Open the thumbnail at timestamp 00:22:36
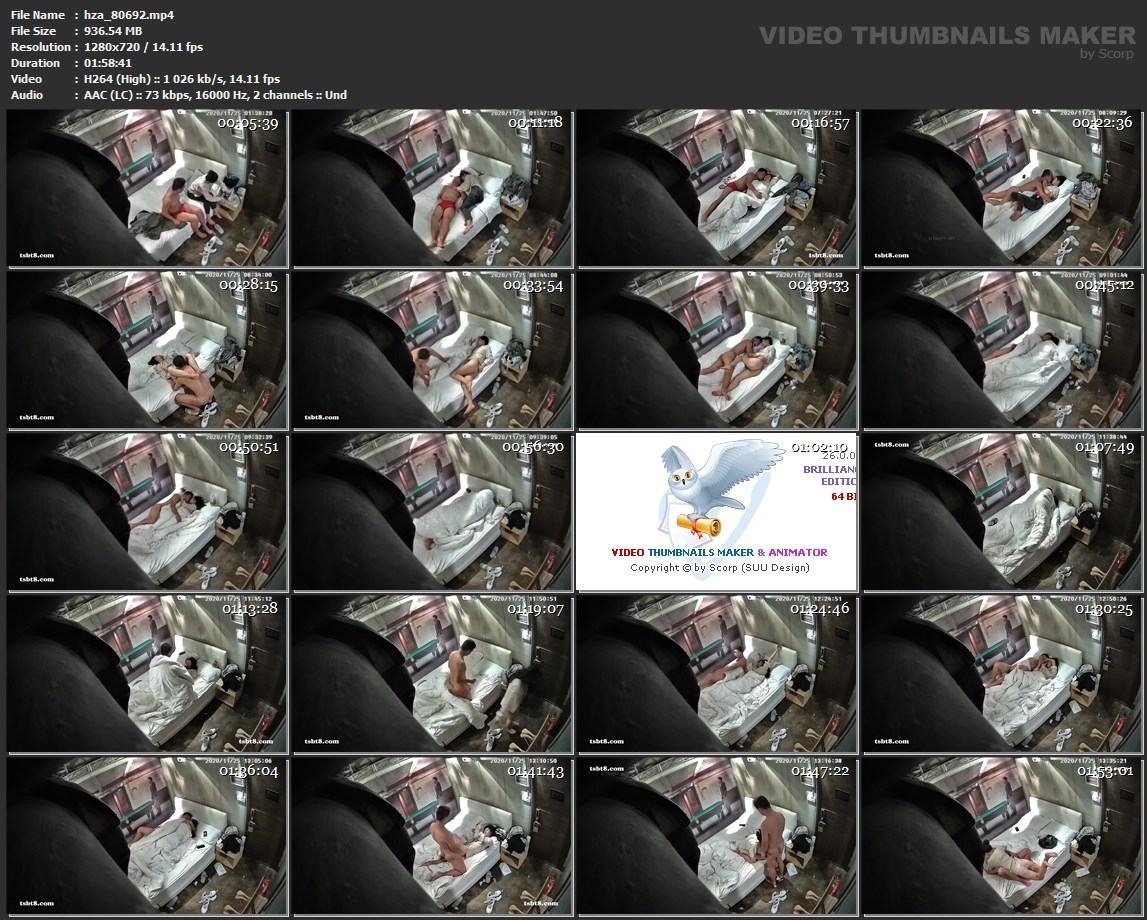Viewport: 1147px width, 920px height. (x=1003, y=189)
